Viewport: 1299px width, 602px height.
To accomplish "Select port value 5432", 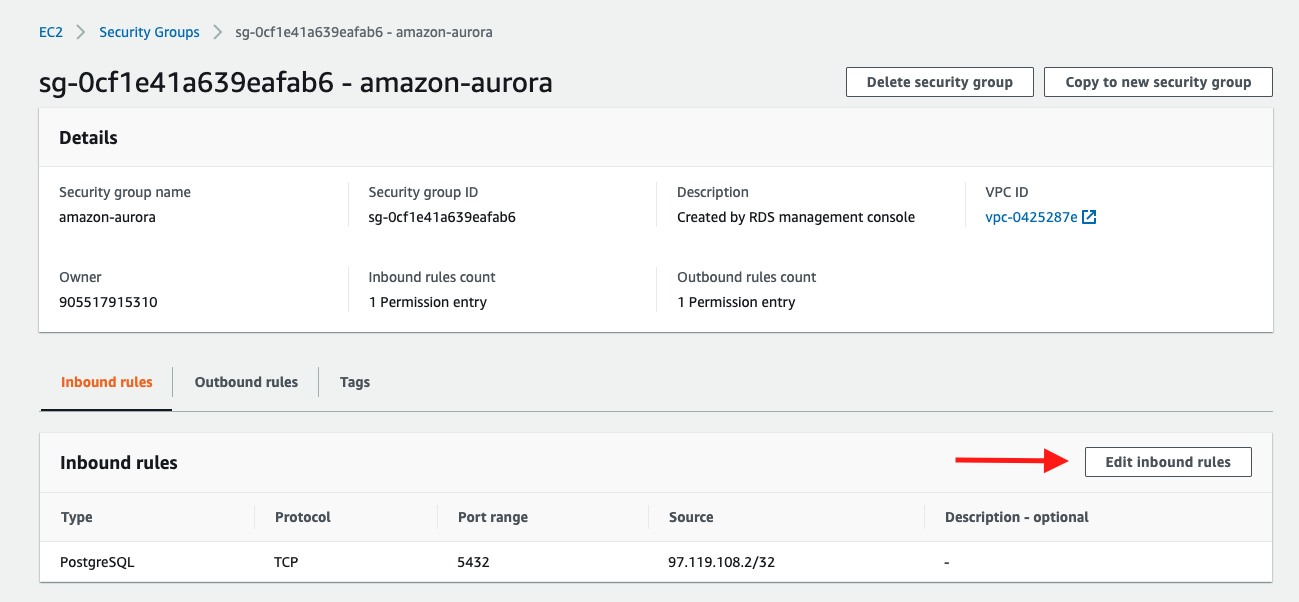I will coord(473,562).
